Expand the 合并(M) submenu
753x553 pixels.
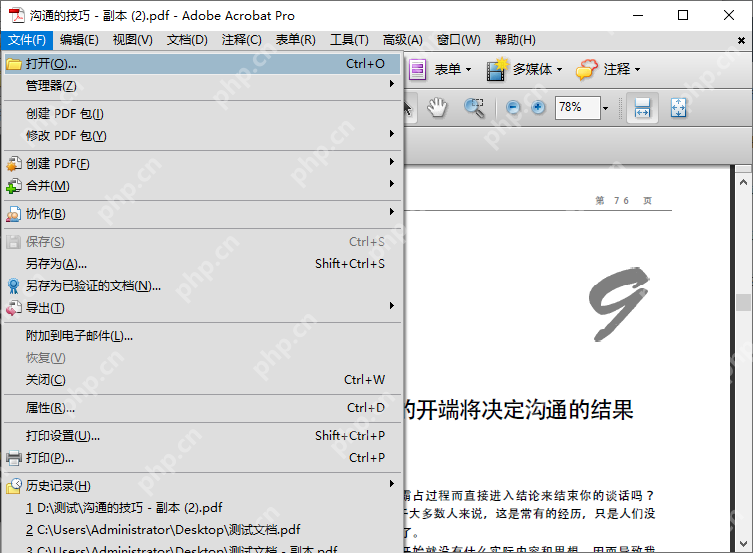coord(202,186)
